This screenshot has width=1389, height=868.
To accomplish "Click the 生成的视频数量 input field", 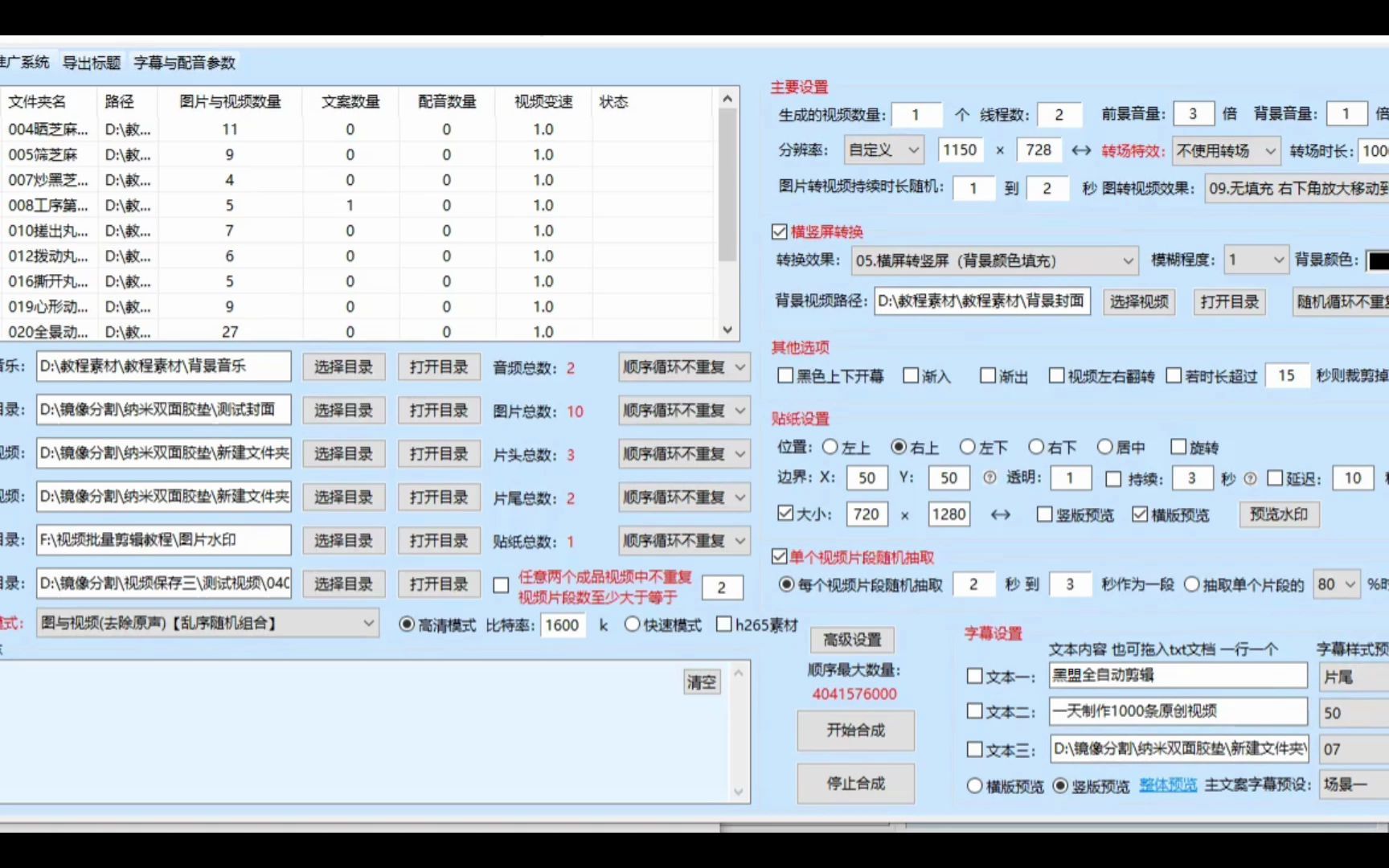I will point(916,114).
